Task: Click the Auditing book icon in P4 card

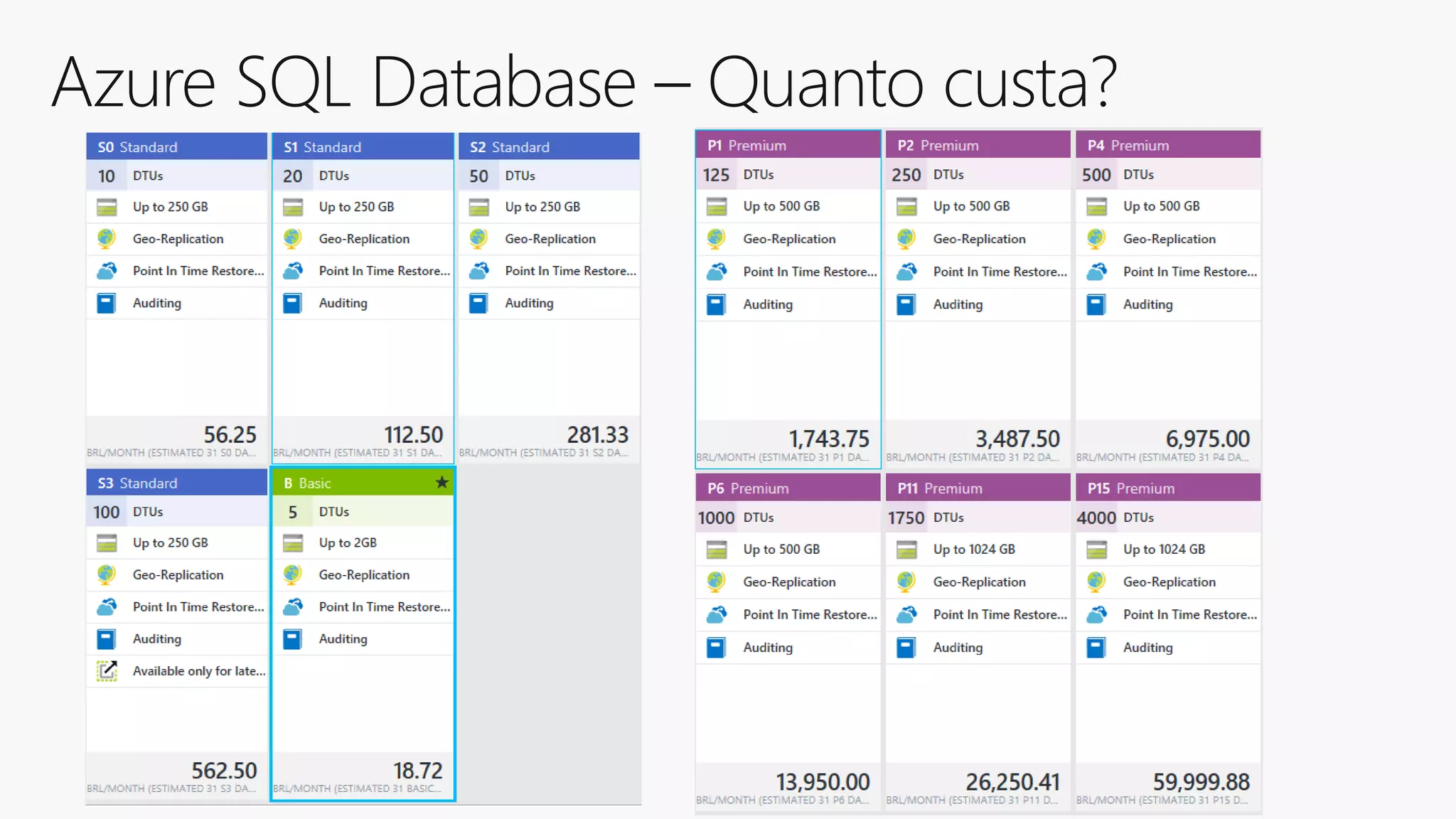Action: [1096, 304]
